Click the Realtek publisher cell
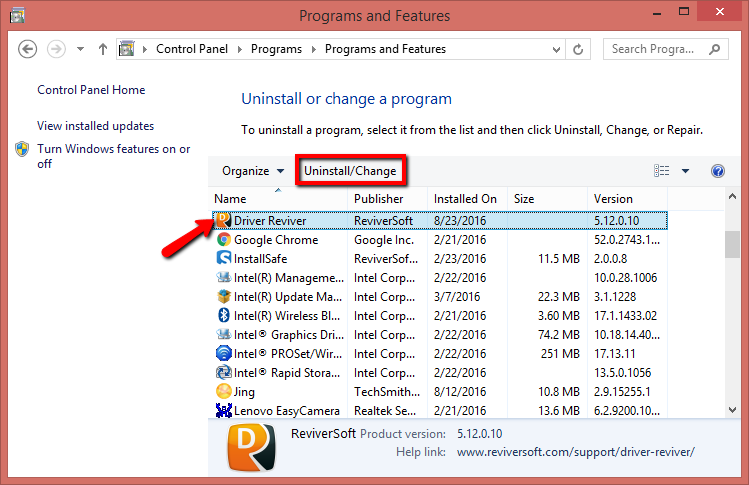 coord(385,411)
